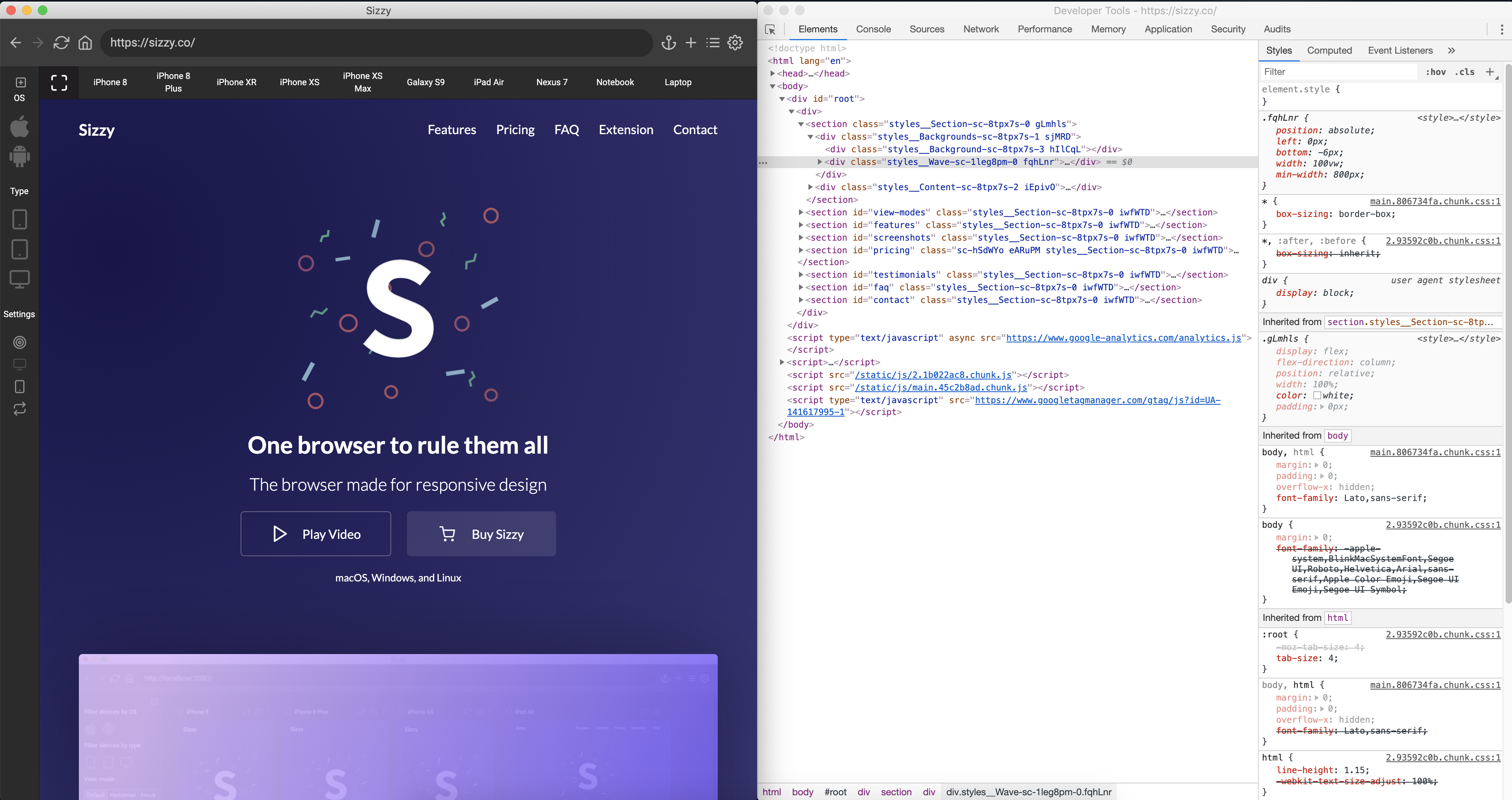Image resolution: width=1512 pixels, height=800 pixels.
Task: Filter devices by Apple OS
Action: 19,126
